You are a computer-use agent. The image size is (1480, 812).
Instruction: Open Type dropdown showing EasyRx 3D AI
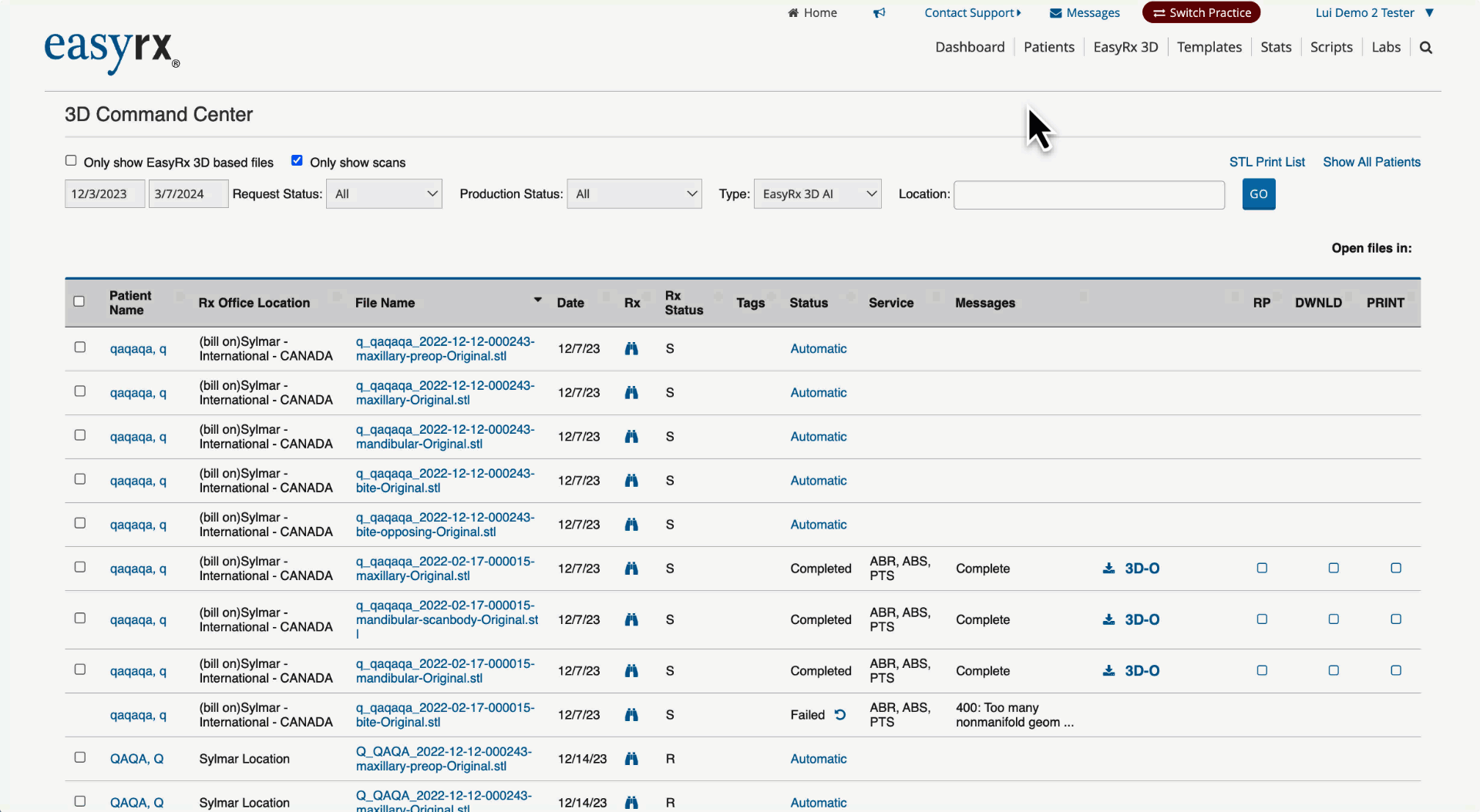pyautogui.click(x=817, y=194)
